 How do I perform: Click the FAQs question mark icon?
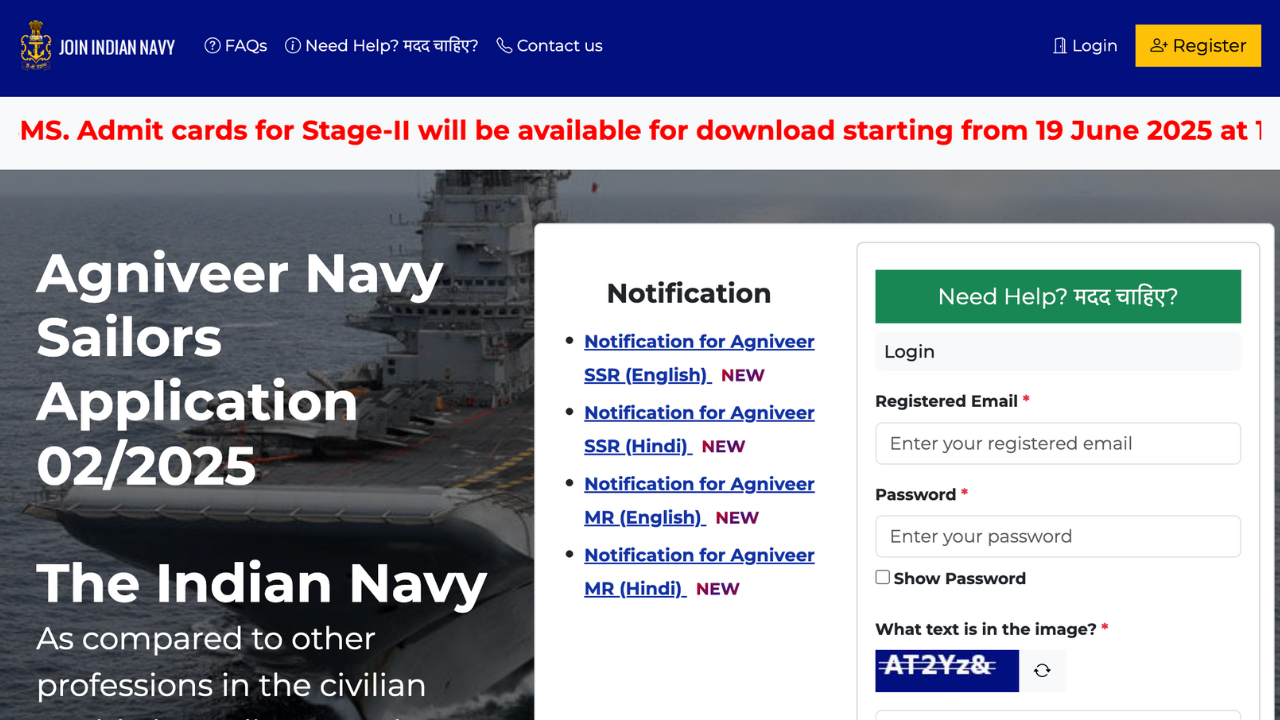pos(212,46)
